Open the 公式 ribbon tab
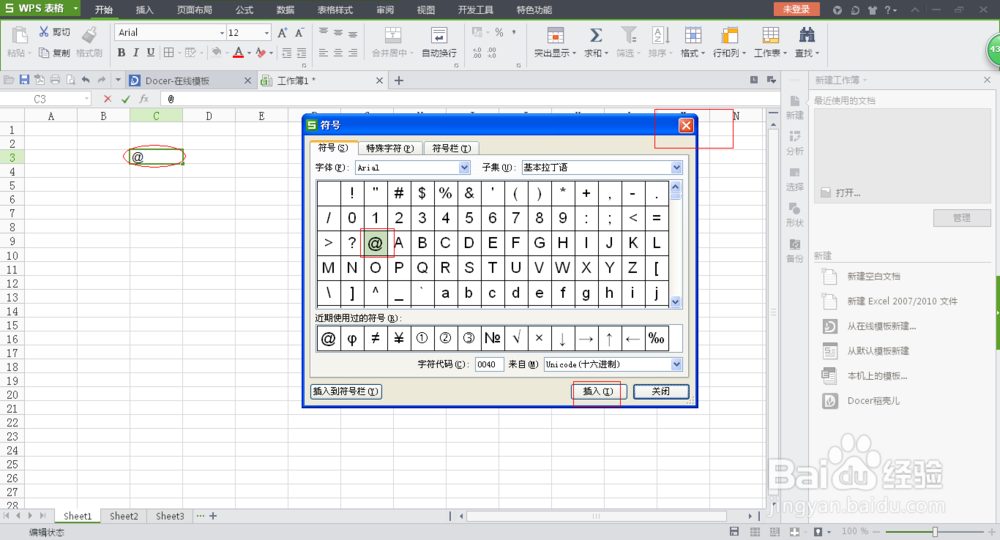Image resolution: width=1000 pixels, height=540 pixels. 244,10
